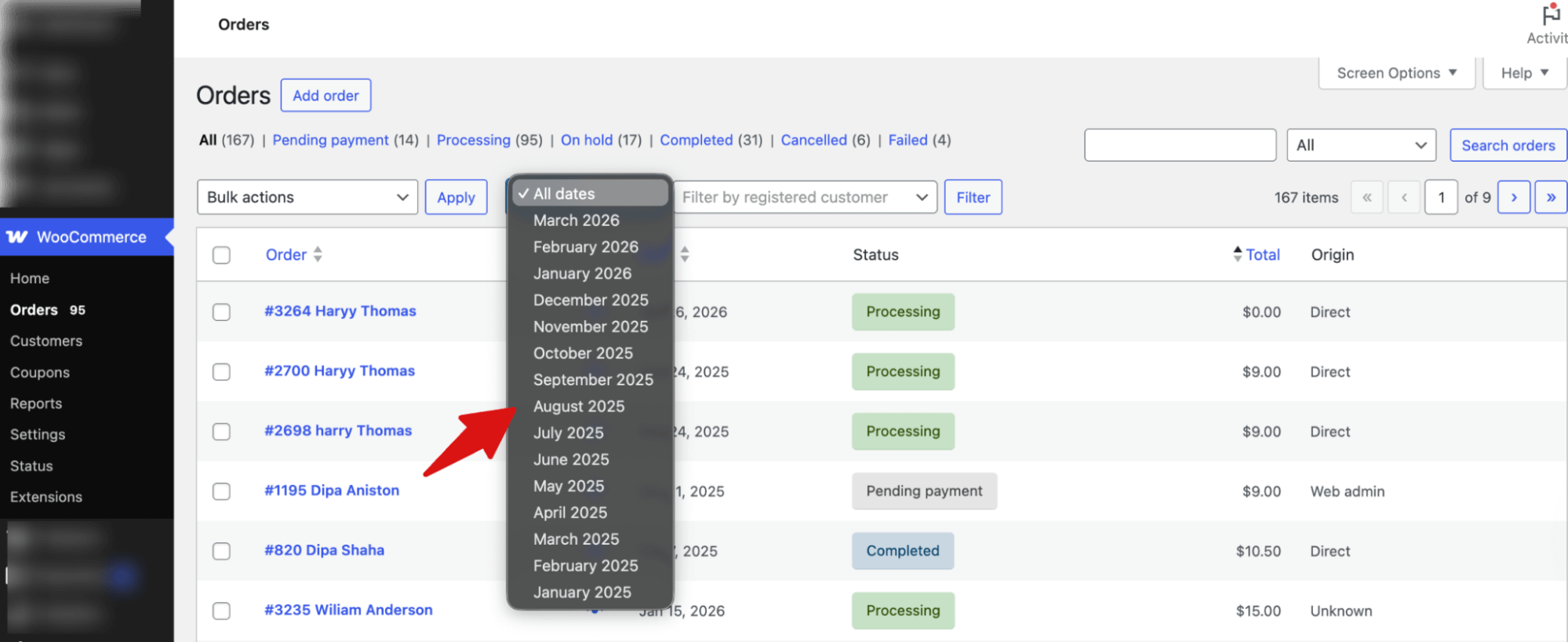Pick July 2025 from the list
Screen dimensions: 1568x642
point(568,432)
